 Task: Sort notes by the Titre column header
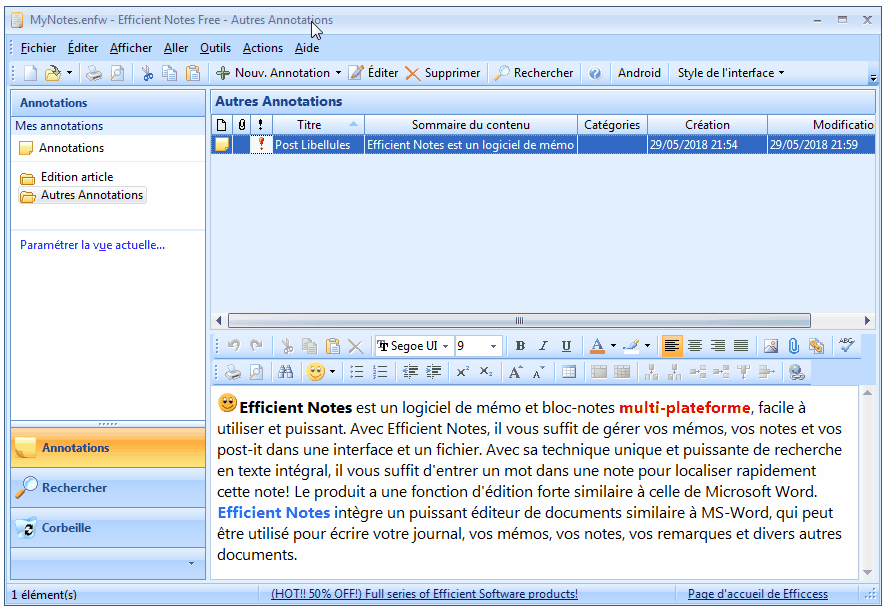[x=319, y=125]
